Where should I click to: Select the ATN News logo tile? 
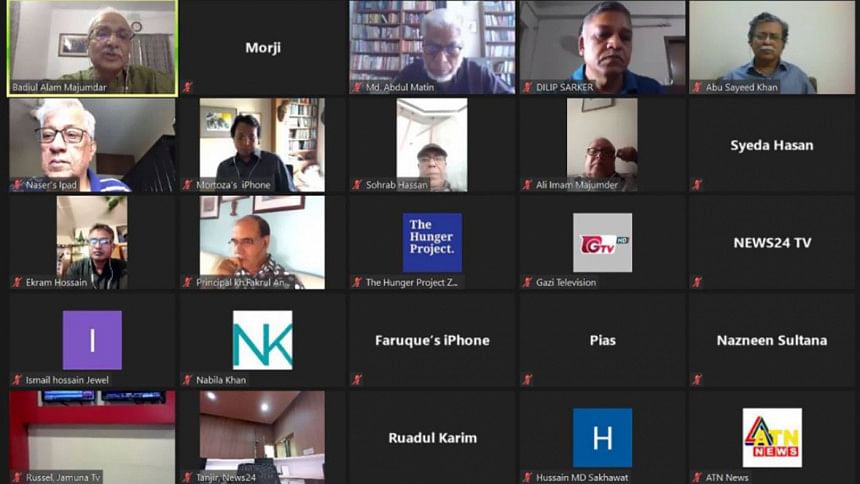[x=772, y=437]
